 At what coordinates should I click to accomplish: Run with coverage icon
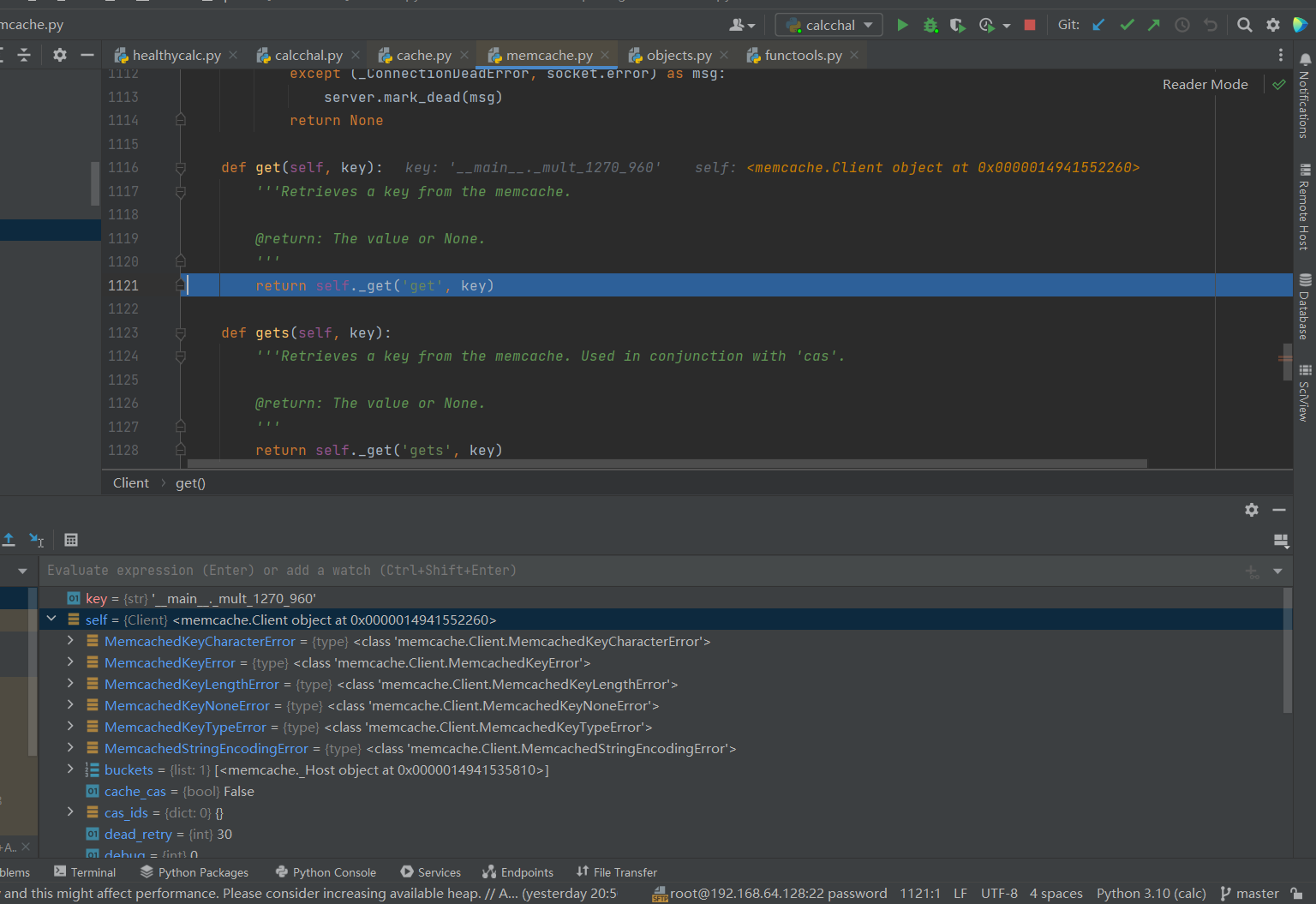[x=958, y=25]
